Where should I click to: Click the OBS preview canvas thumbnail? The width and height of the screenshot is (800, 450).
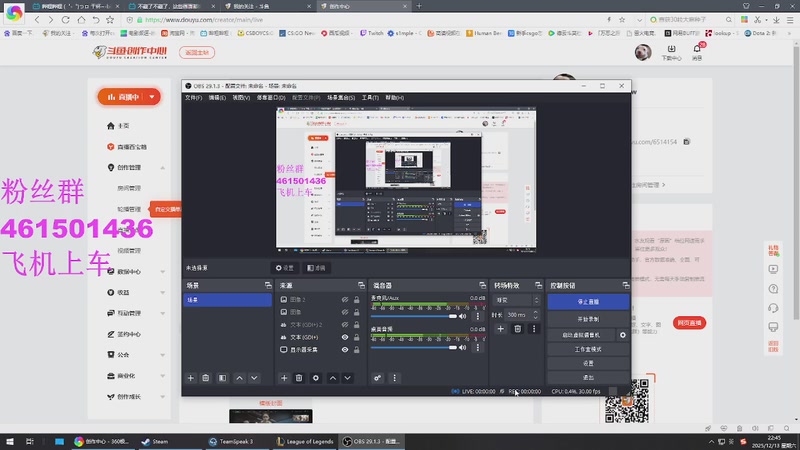point(406,180)
